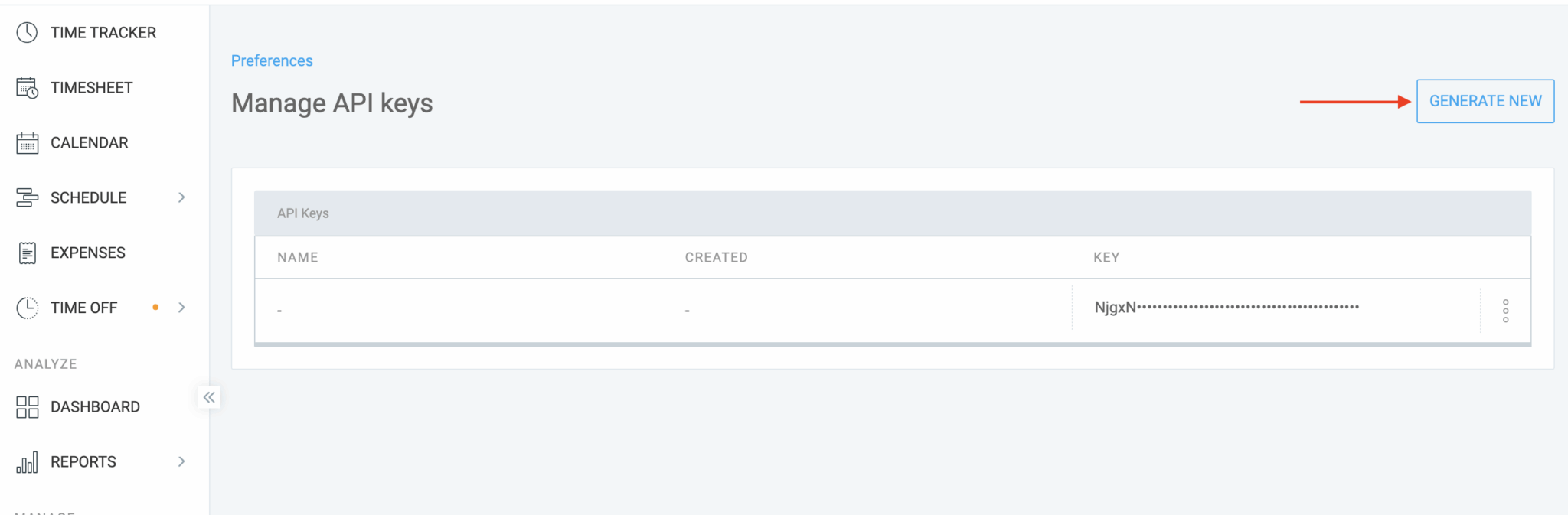Viewport: 1568px width, 515px height.
Task: Select the Expenses receipt icon
Action: point(27,253)
